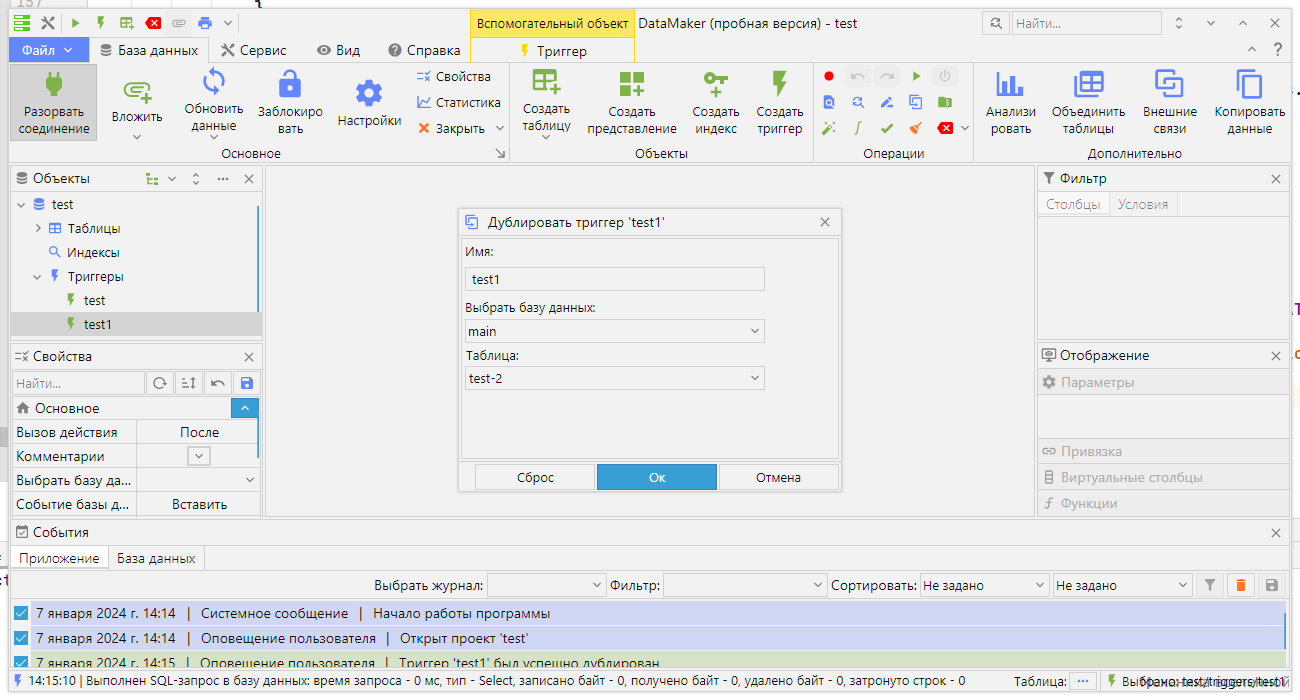The width and height of the screenshot is (1300, 700).
Task: Click Создать представление icon
Action: tap(632, 84)
